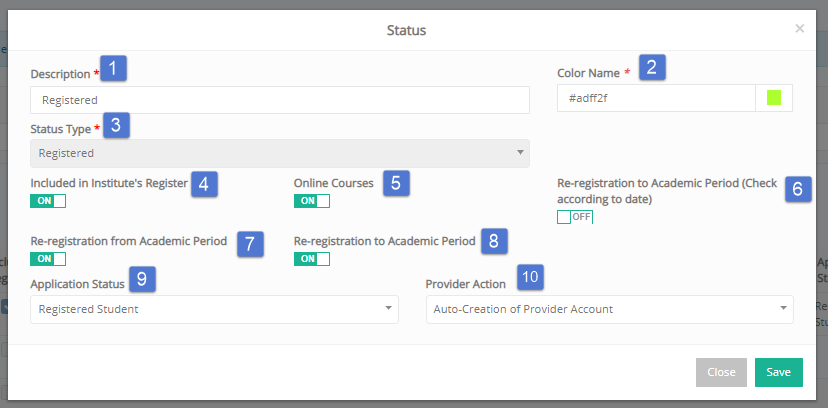
Task: Click the number 9 badge by Application Status
Action: pos(142,279)
